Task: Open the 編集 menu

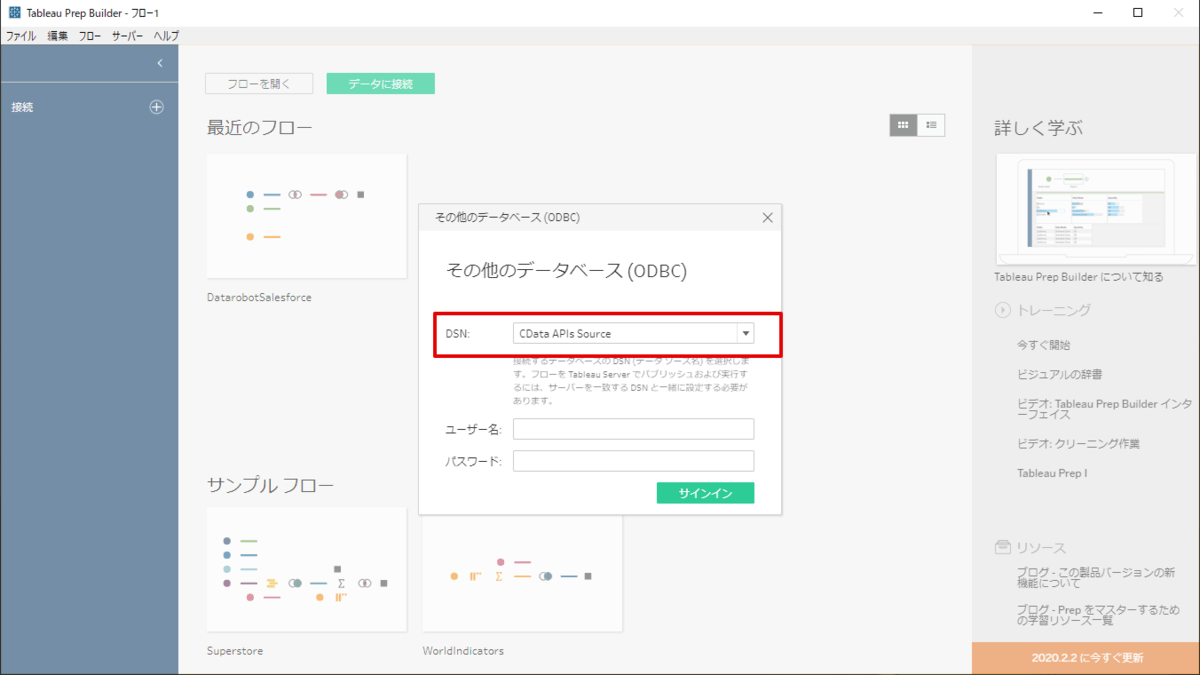Action: pos(58,36)
